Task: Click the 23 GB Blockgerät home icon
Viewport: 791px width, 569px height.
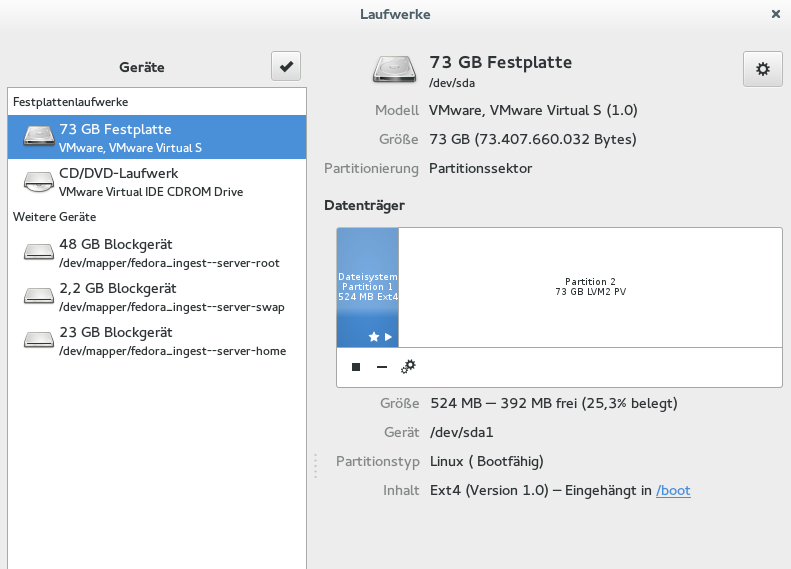Action: (x=39, y=341)
